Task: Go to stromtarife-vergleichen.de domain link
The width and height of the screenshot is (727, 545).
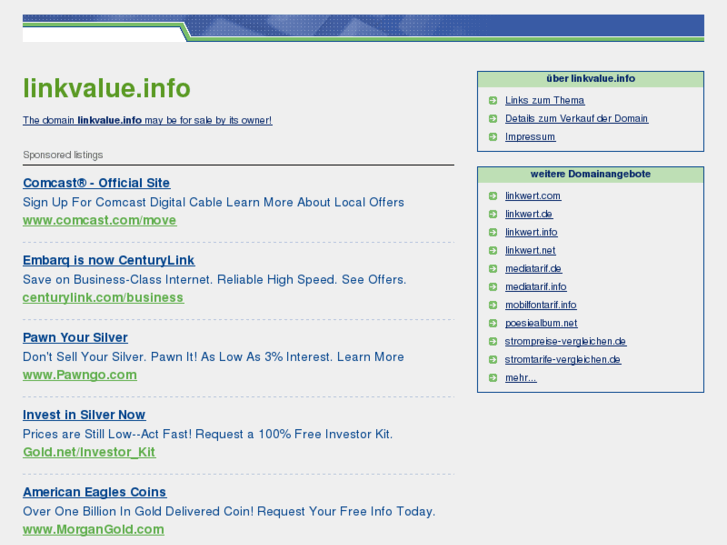Action: 563,359
